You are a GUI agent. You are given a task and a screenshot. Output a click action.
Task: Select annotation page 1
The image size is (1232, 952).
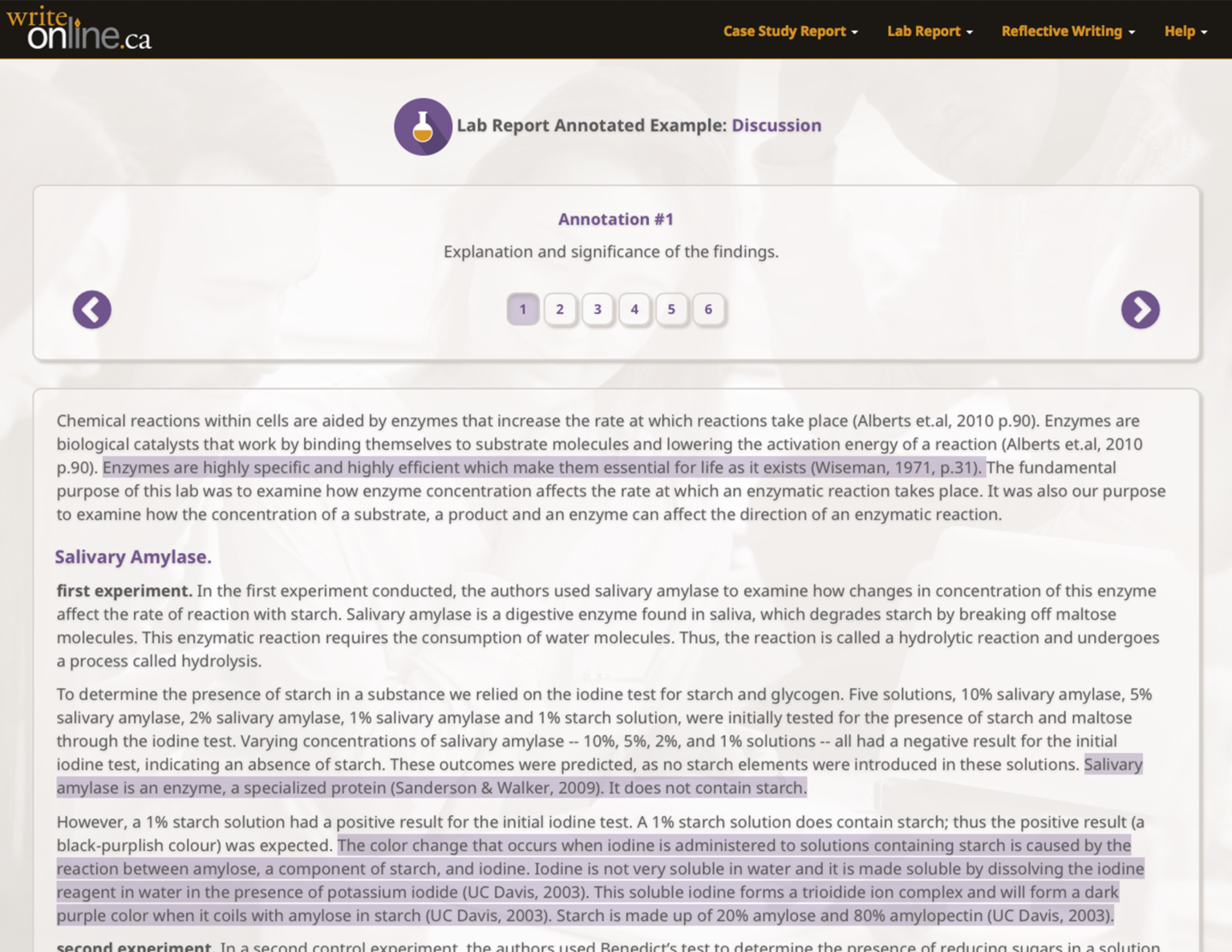point(523,310)
